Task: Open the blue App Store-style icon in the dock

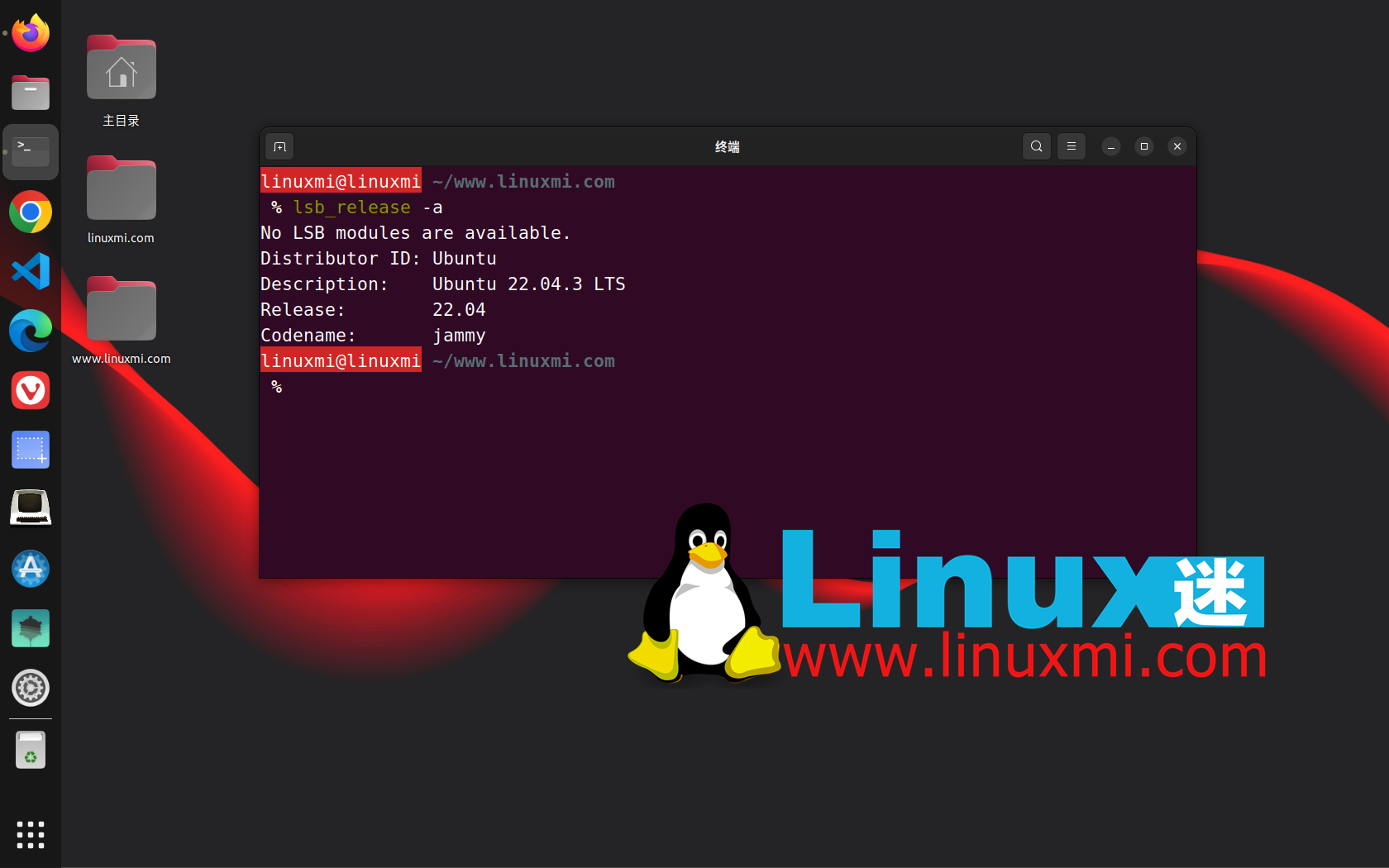Action: tap(31, 569)
